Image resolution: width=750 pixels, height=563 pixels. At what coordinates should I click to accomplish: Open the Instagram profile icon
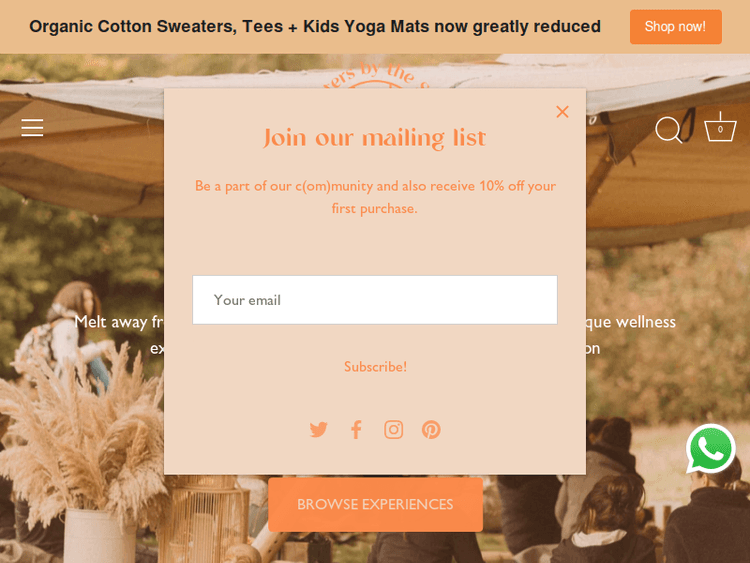(394, 430)
